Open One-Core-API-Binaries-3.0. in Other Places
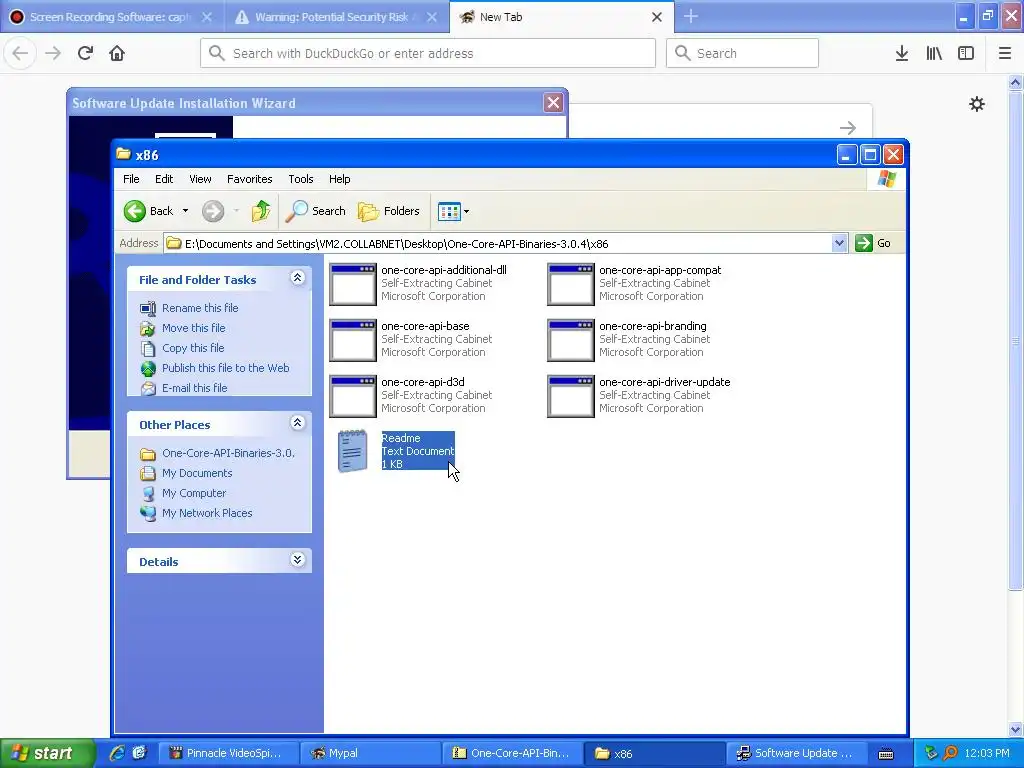This screenshot has height=768, width=1024. [228, 453]
